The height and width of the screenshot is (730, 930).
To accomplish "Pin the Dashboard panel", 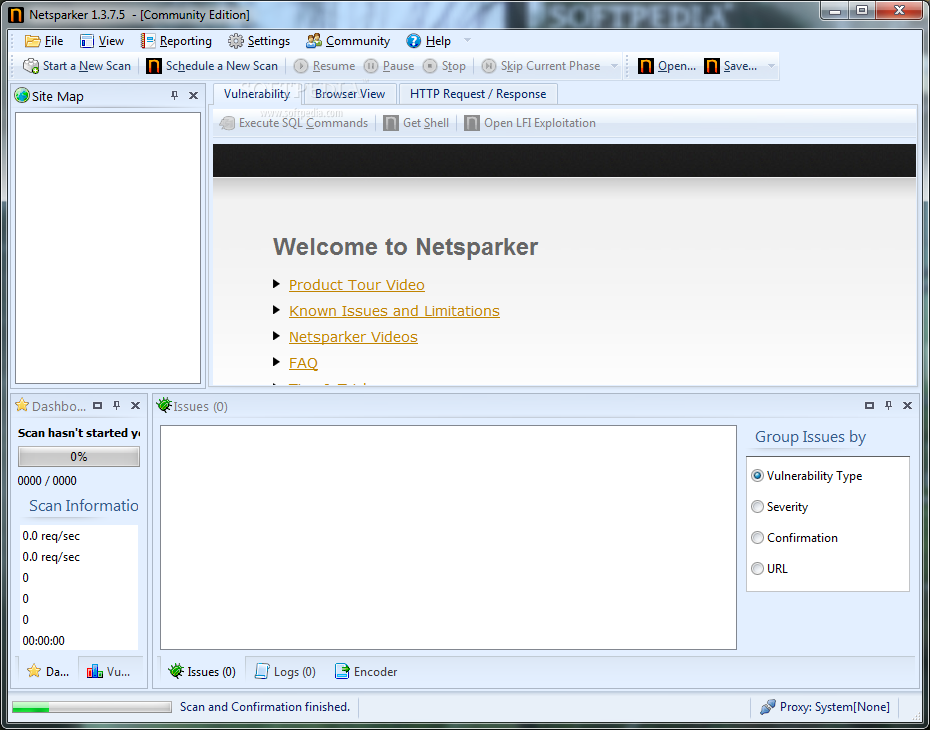I will click(117, 406).
